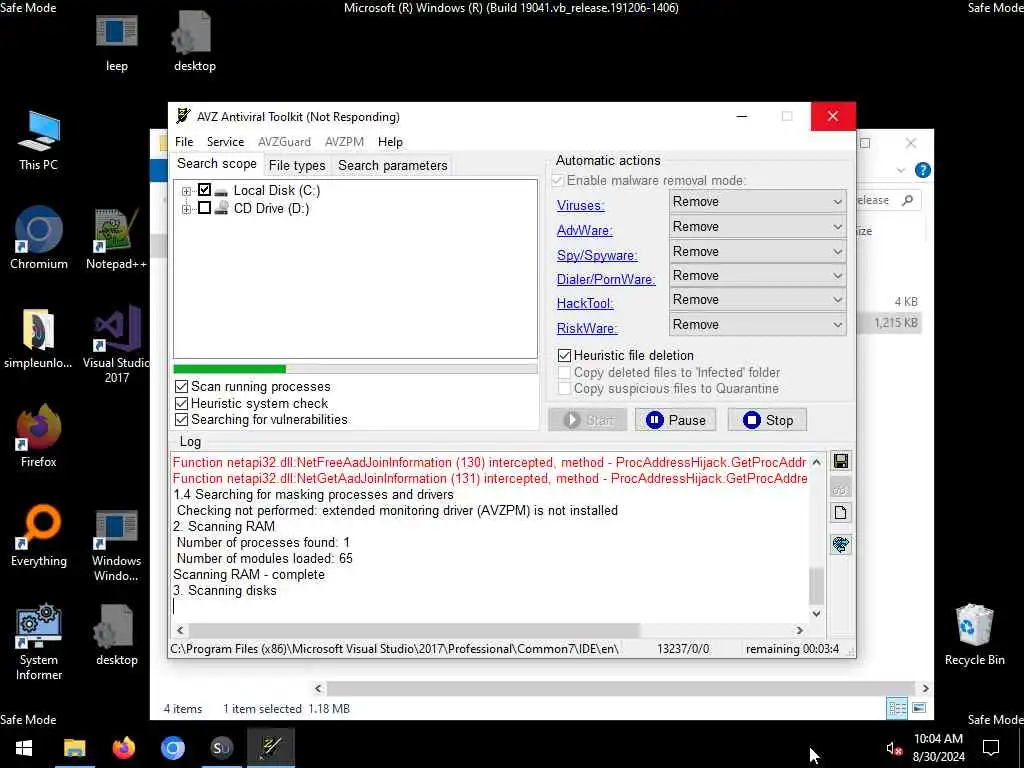This screenshot has height=768, width=1024.
Task: Select the simpleunlo... desktop icon
Action: (x=38, y=338)
